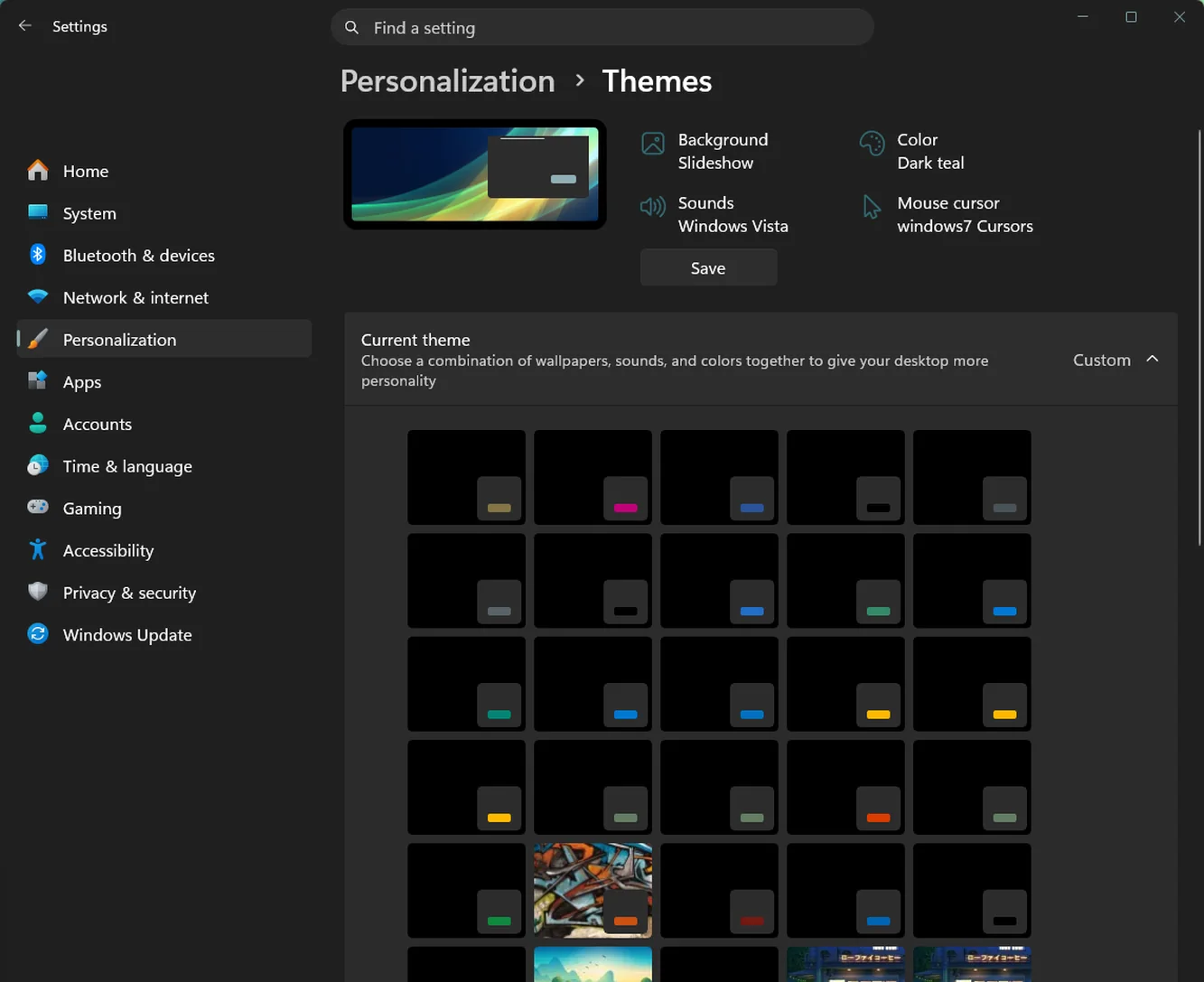Open Home via its house icon
Viewport: 1204px width, 982px height.
point(38,171)
